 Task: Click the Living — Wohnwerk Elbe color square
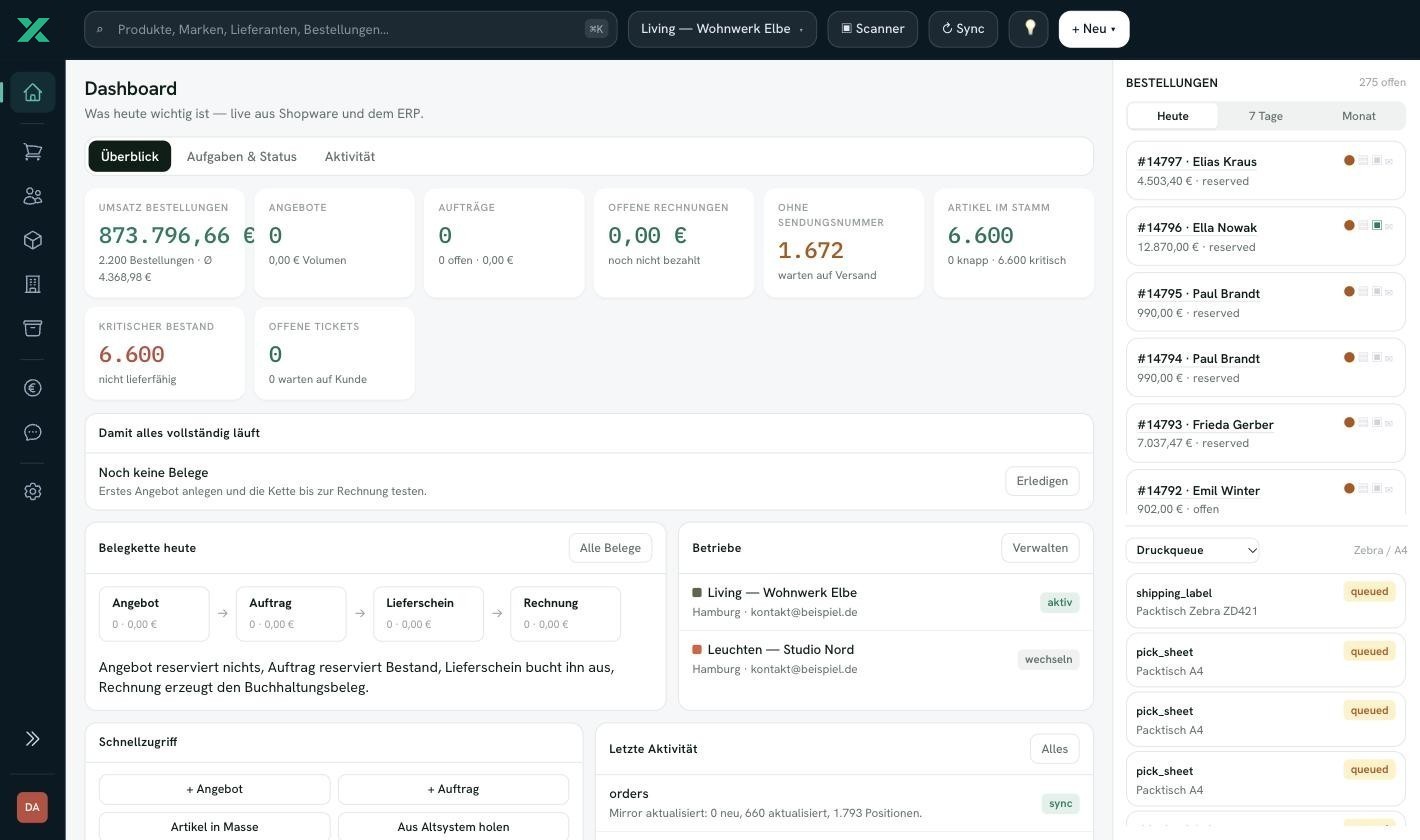click(697, 593)
